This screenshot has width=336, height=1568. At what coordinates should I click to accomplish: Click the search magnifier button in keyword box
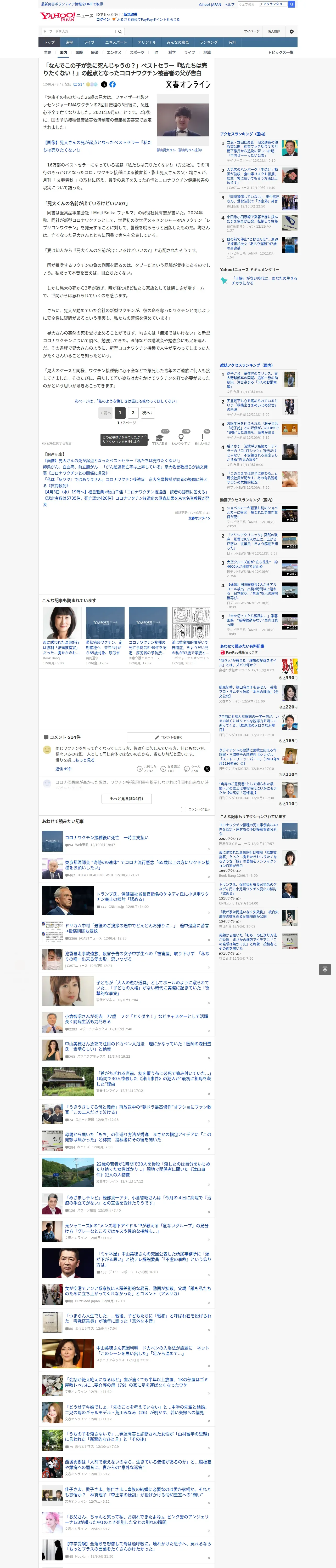click(x=120, y=32)
